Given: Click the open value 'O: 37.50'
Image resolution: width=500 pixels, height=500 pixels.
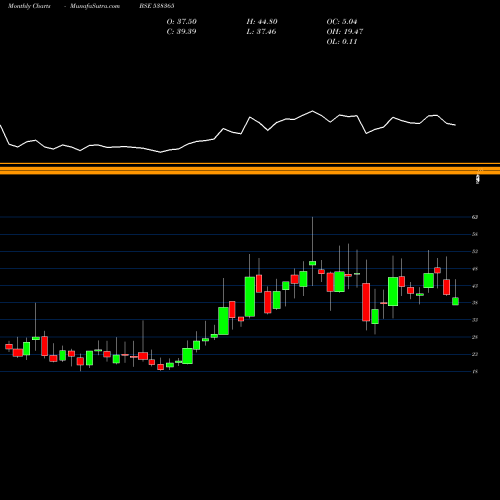Looking at the screenshot, I should (182, 22).
